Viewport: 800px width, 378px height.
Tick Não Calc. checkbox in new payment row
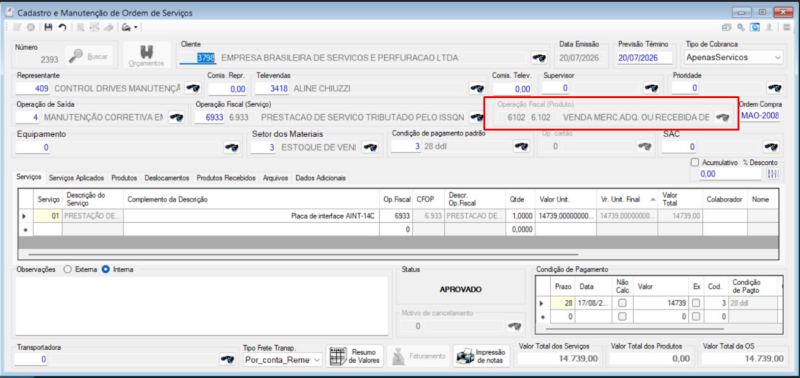click(x=622, y=316)
